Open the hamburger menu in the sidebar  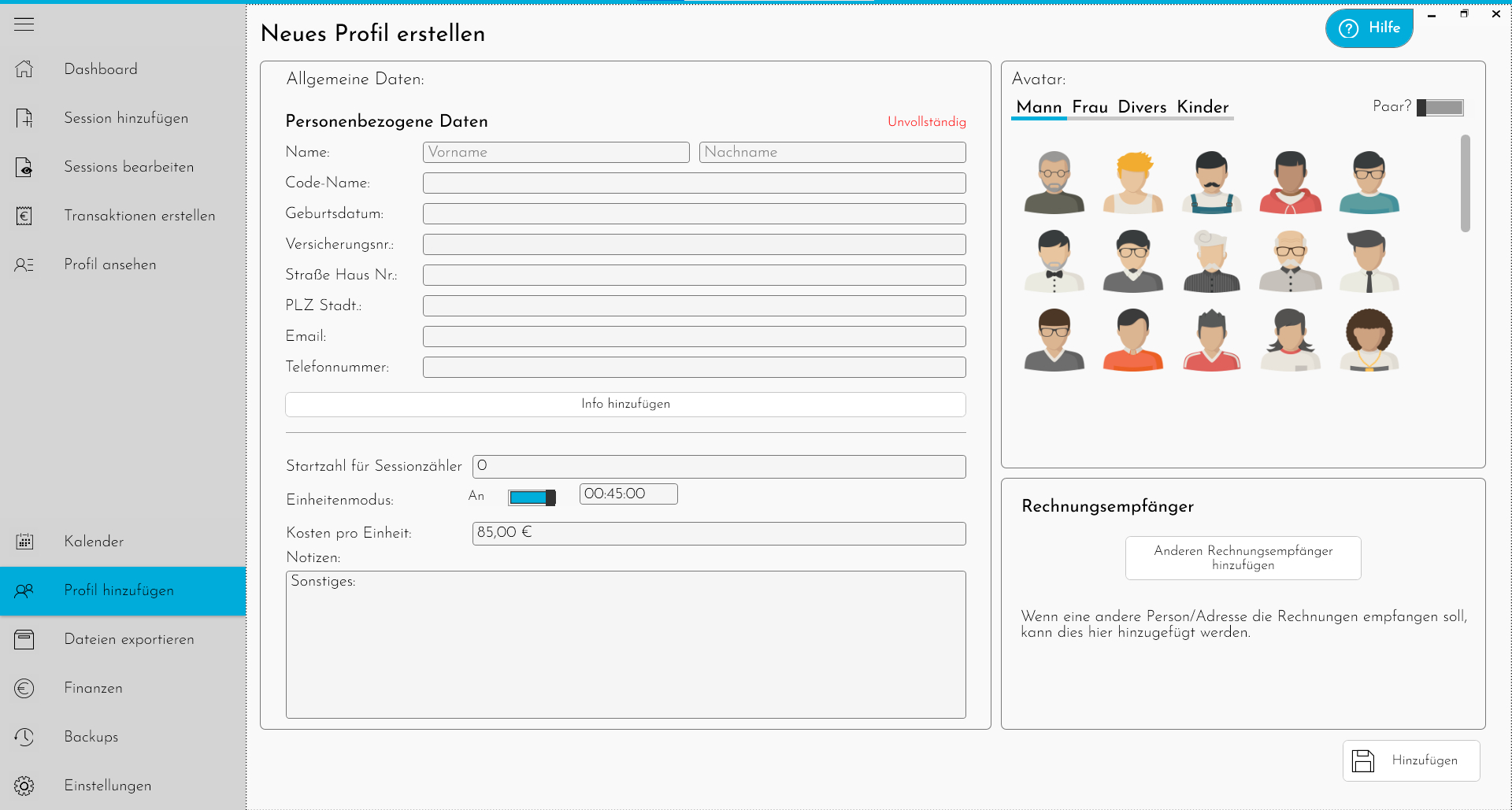(24, 24)
